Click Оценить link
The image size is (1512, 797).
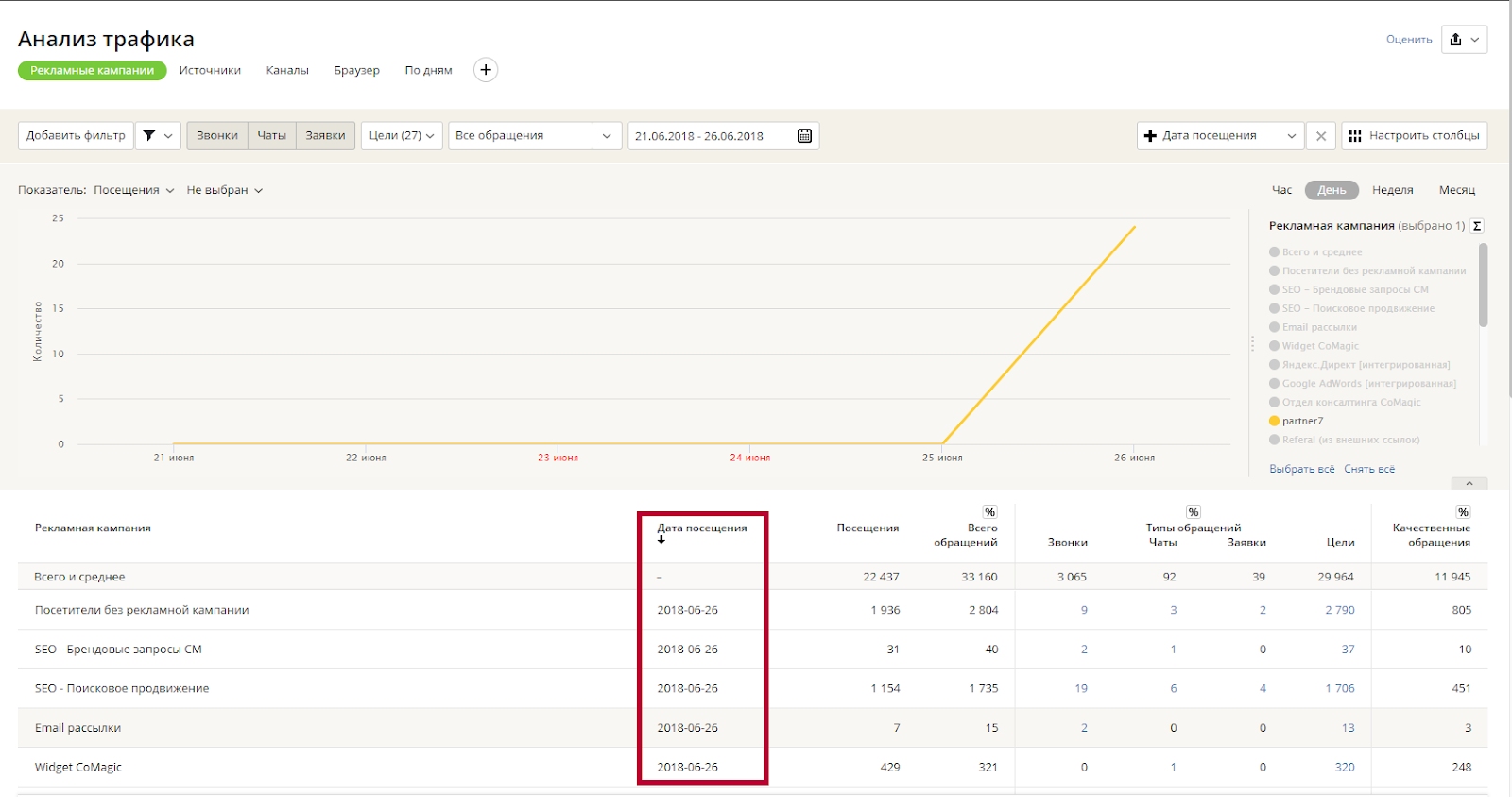coord(1409,40)
